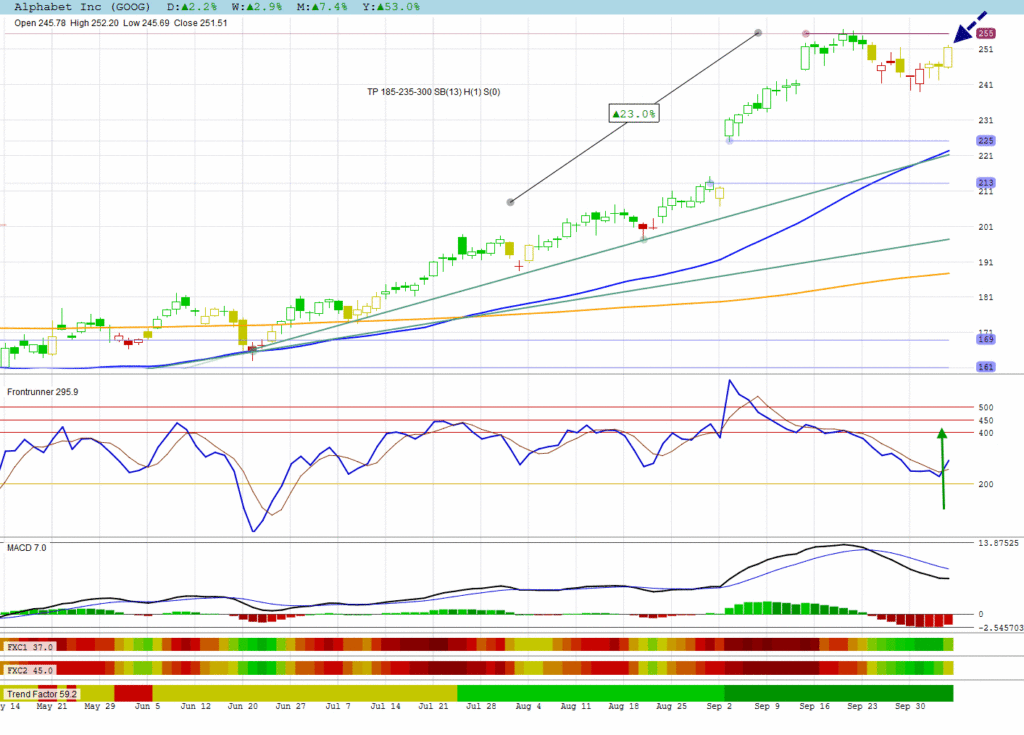
Task: Click the FXC1 37.0 heatmap label
Action: (x=29, y=647)
